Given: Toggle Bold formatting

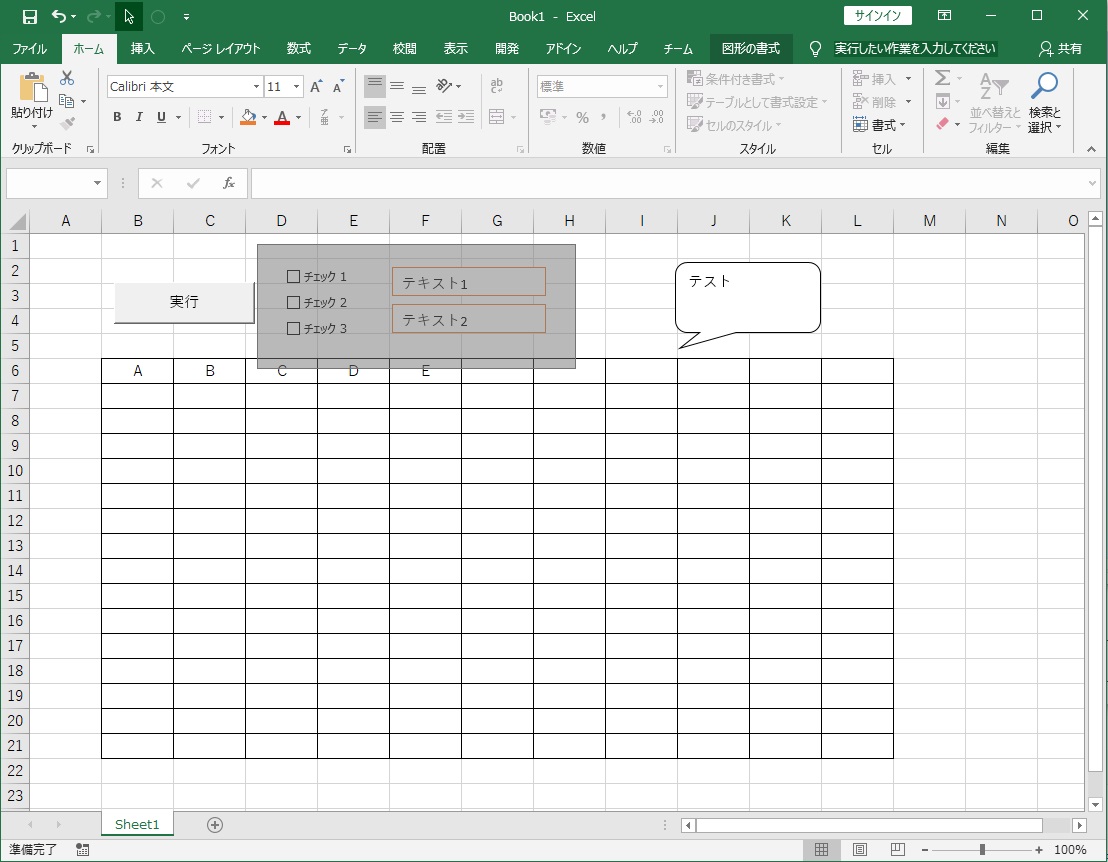Looking at the screenshot, I should coord(117,117).
